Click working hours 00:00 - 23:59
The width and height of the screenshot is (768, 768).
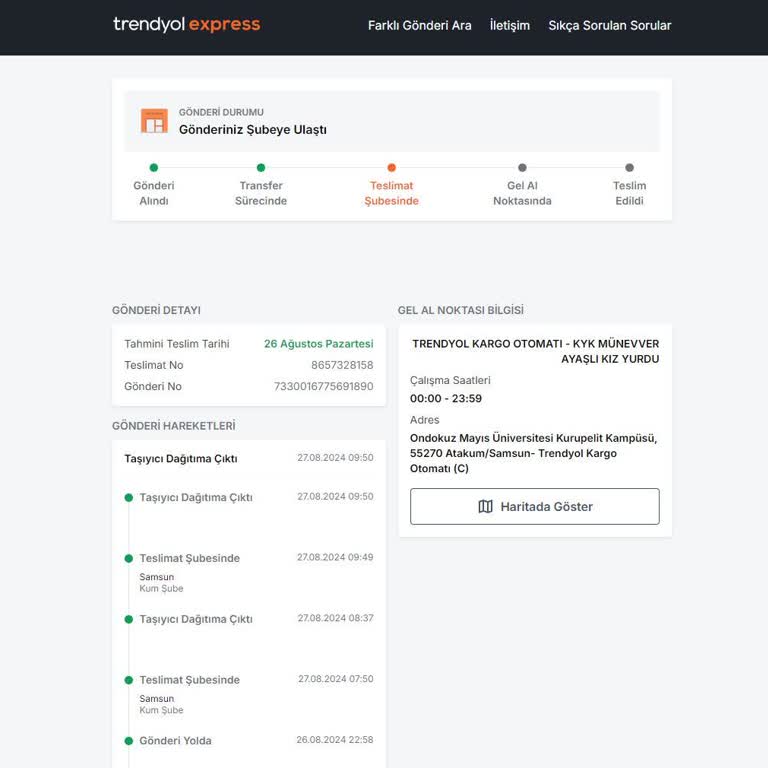[x=446, y=399]
